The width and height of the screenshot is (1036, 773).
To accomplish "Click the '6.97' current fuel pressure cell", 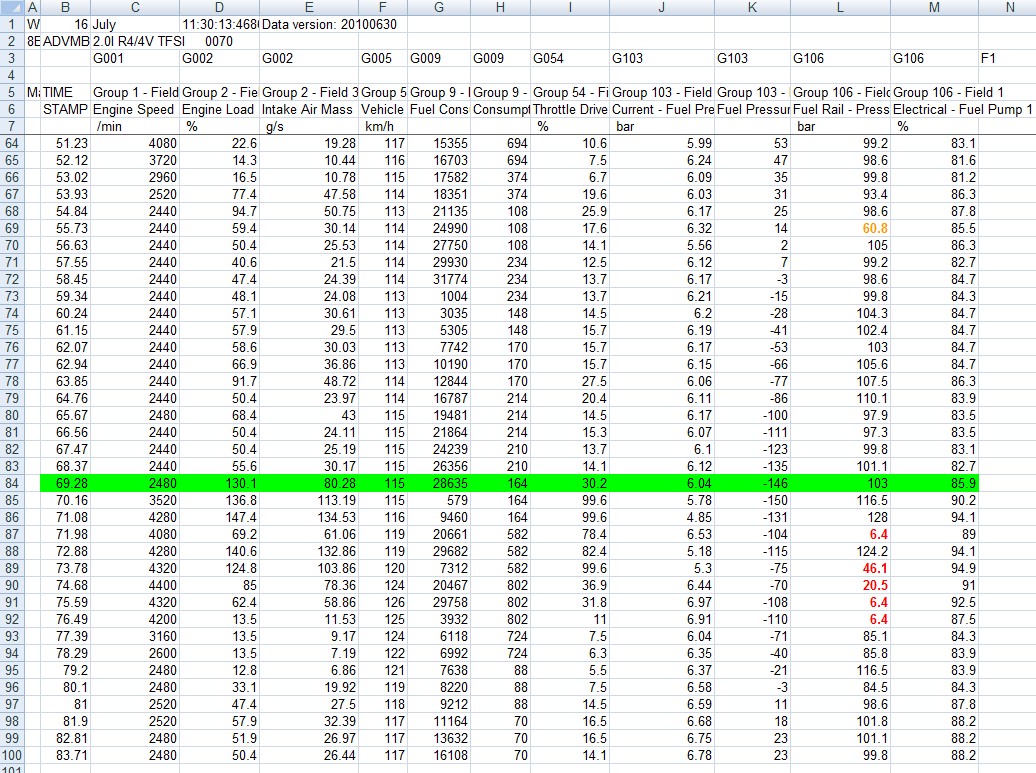I will (x=661, y=603).
